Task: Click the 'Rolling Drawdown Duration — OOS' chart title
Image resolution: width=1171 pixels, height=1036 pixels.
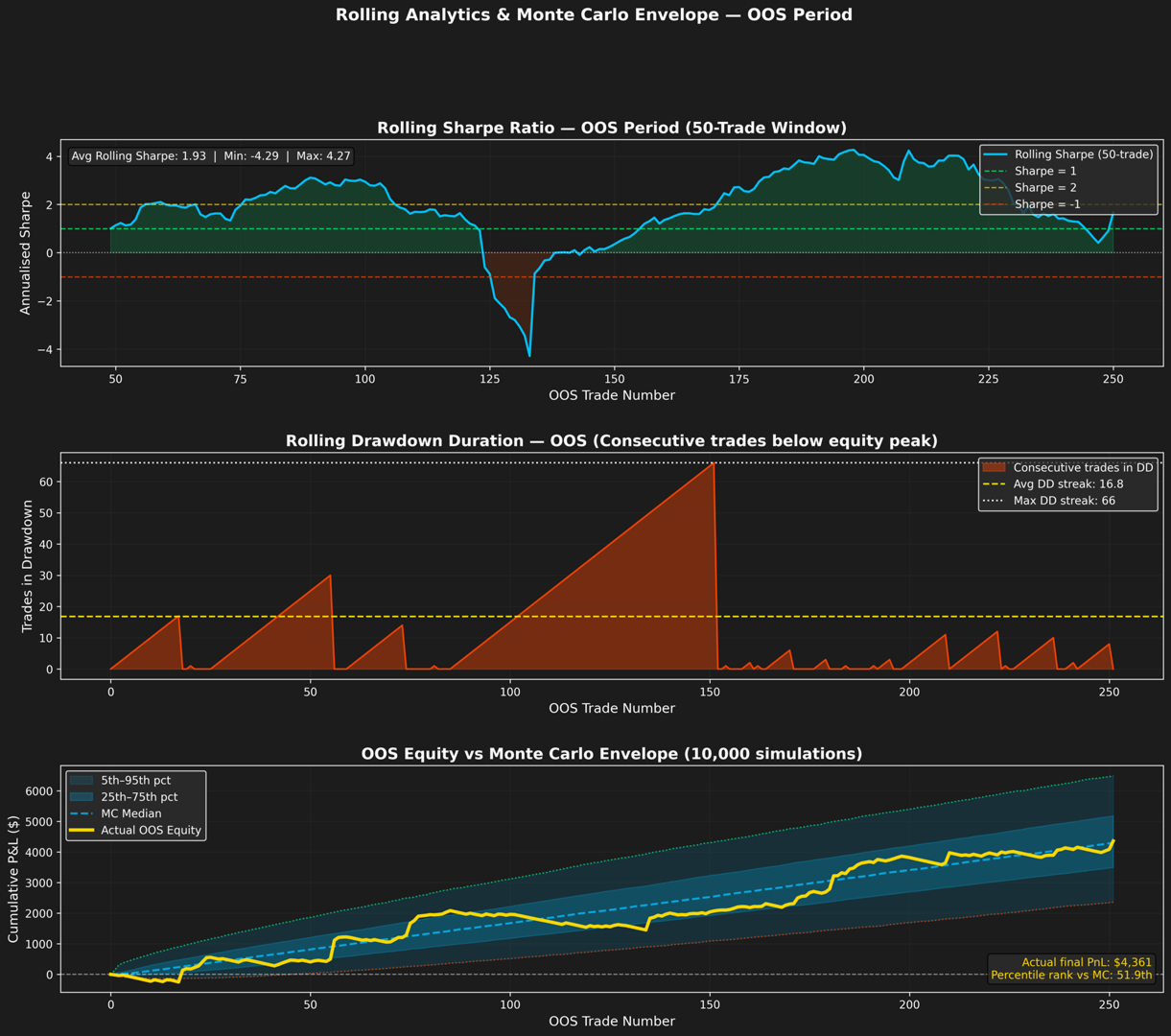Action: (612, 441)
